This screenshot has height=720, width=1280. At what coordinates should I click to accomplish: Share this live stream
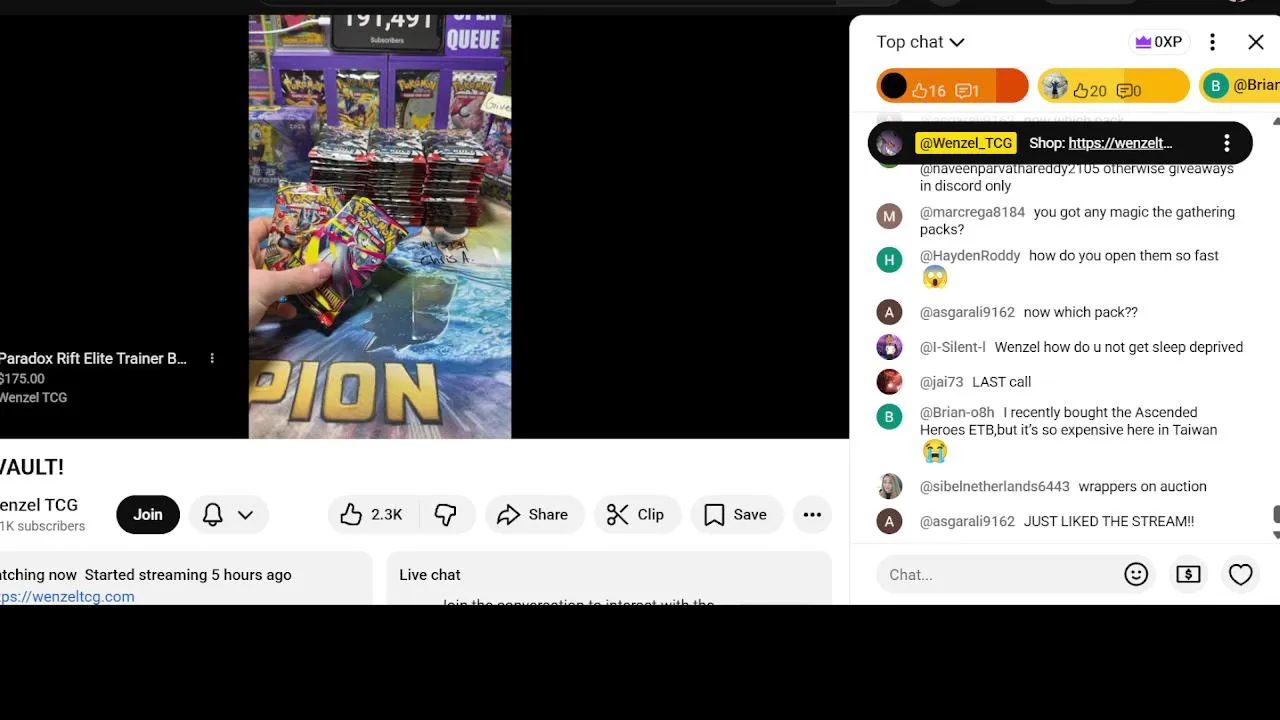click(x=533, y=514)
